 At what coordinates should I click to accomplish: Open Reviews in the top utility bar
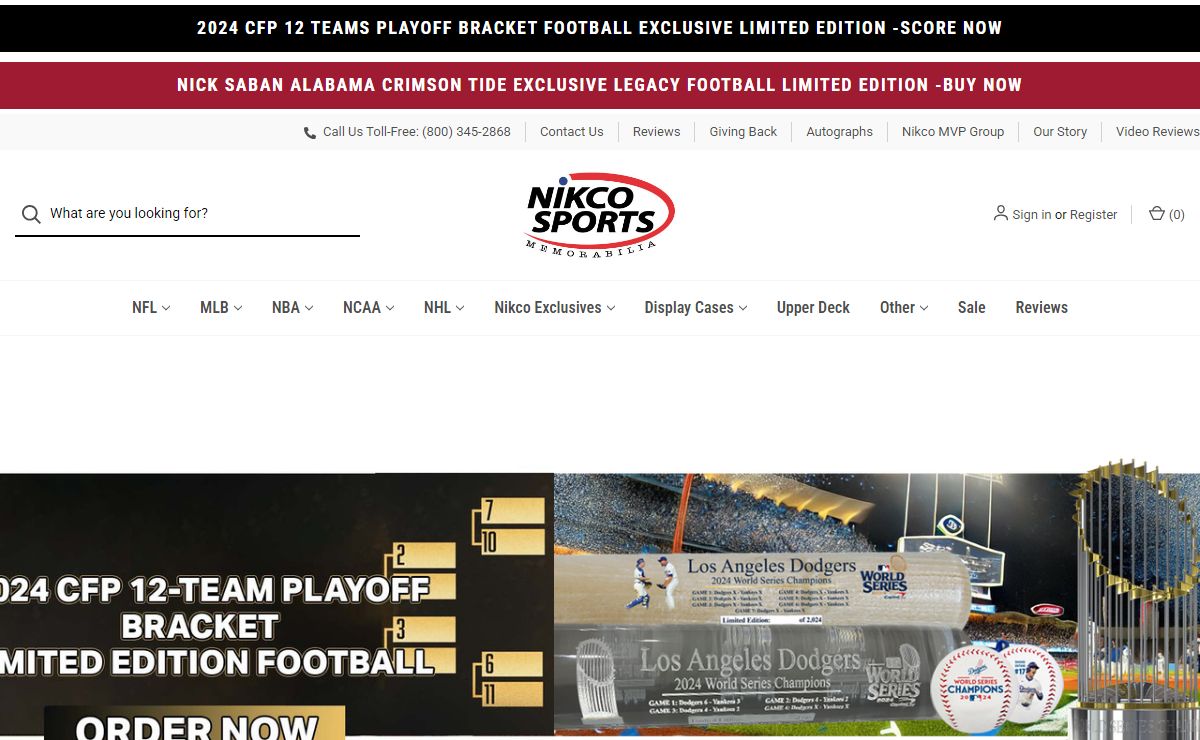[656, 132]
